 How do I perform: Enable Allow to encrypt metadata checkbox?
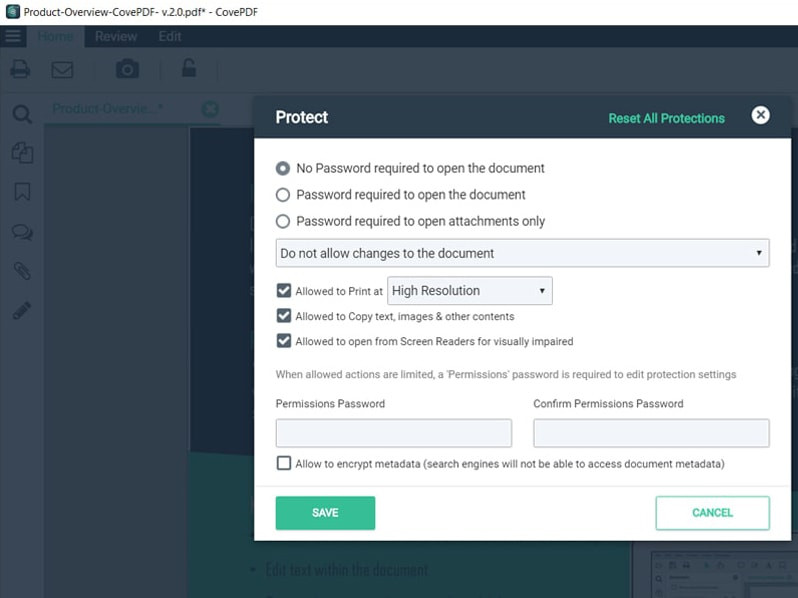(284, 463)
